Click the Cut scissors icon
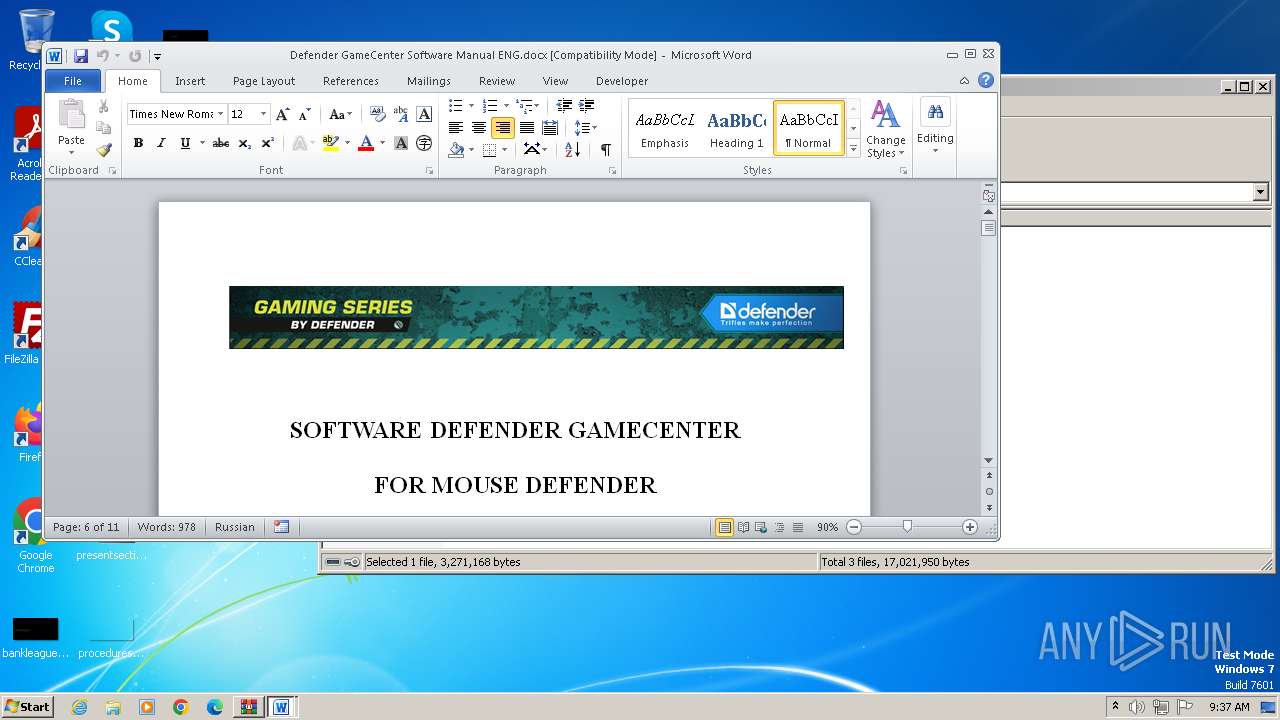 point(103,106)
